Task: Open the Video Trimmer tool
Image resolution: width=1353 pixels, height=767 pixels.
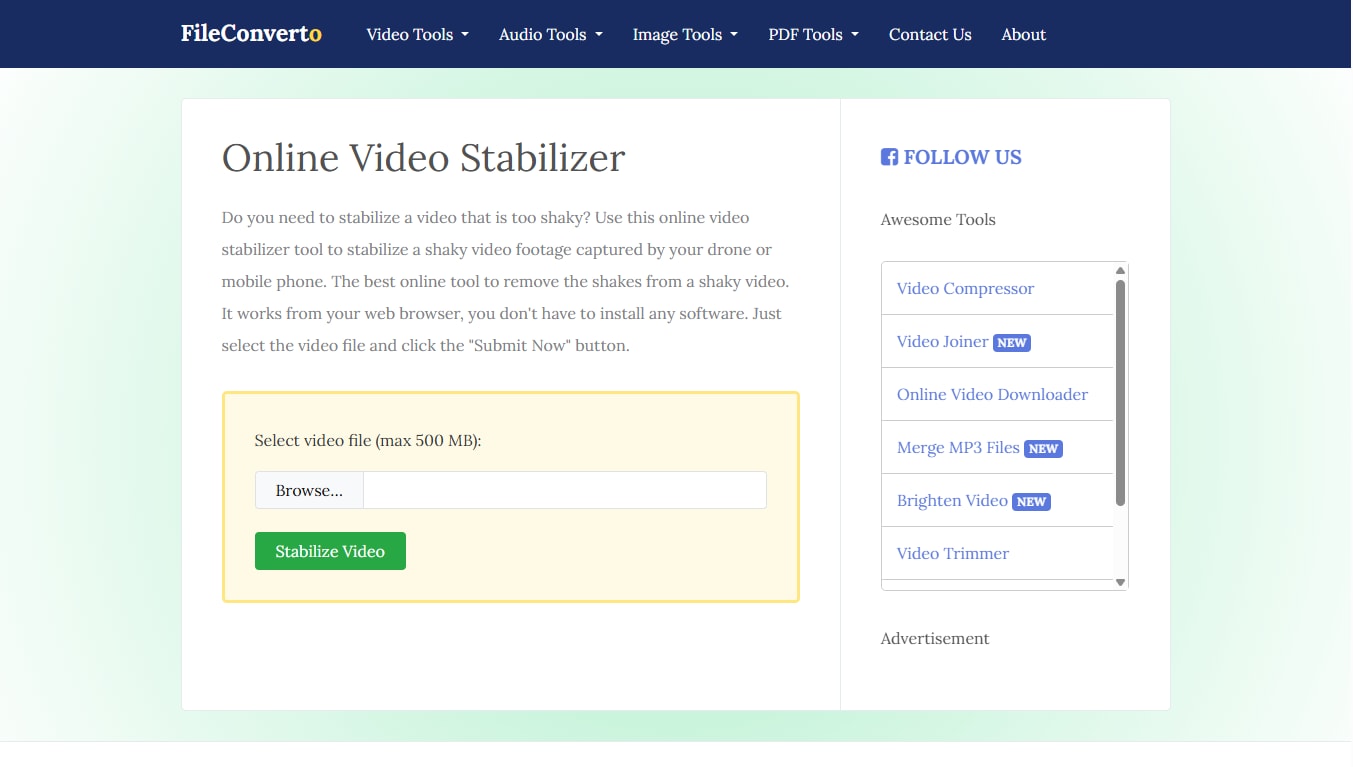Action: (953, 553)
